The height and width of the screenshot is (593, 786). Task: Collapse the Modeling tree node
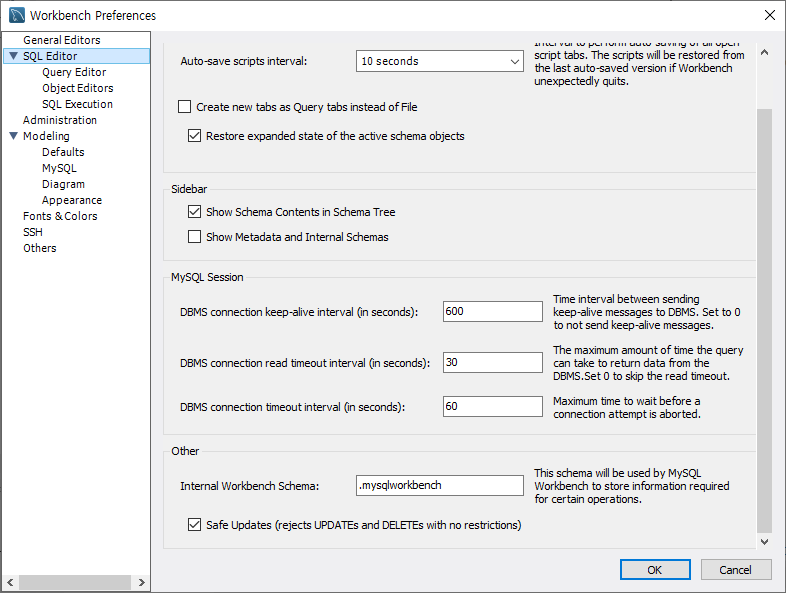[14, 136]
